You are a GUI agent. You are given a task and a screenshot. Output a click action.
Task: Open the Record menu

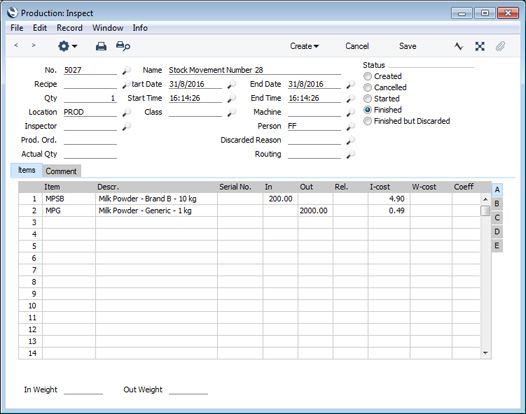coord(69,28)
